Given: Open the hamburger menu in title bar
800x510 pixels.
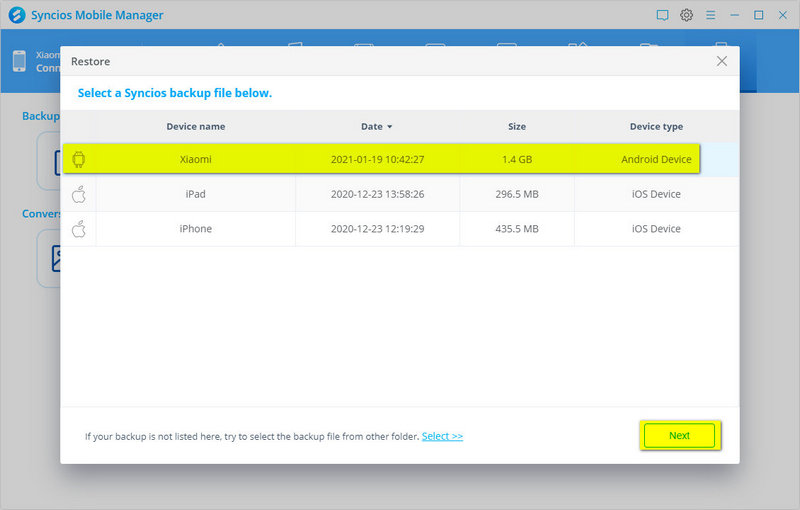Looking at the screenshot, I should [710, 15].
